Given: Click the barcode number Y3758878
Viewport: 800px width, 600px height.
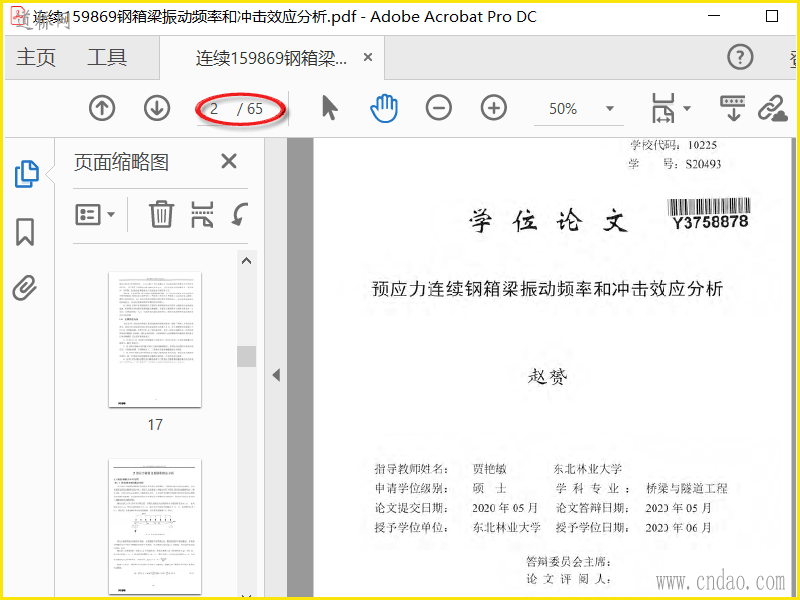Looking at the screenshot, I should [710, 222].
